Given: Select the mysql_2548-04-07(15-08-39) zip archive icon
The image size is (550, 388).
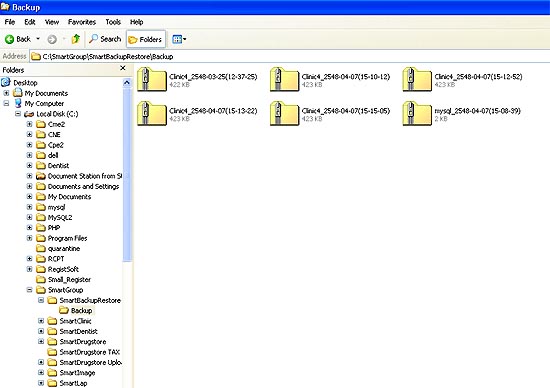Looking at the screenshot, I should pyautogui.click(x=417, y=113).
